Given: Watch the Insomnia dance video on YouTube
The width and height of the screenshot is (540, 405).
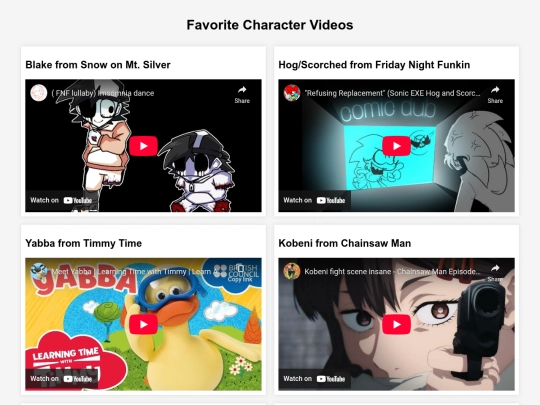Looking at the screenshot, I should (x=61, y=200).
